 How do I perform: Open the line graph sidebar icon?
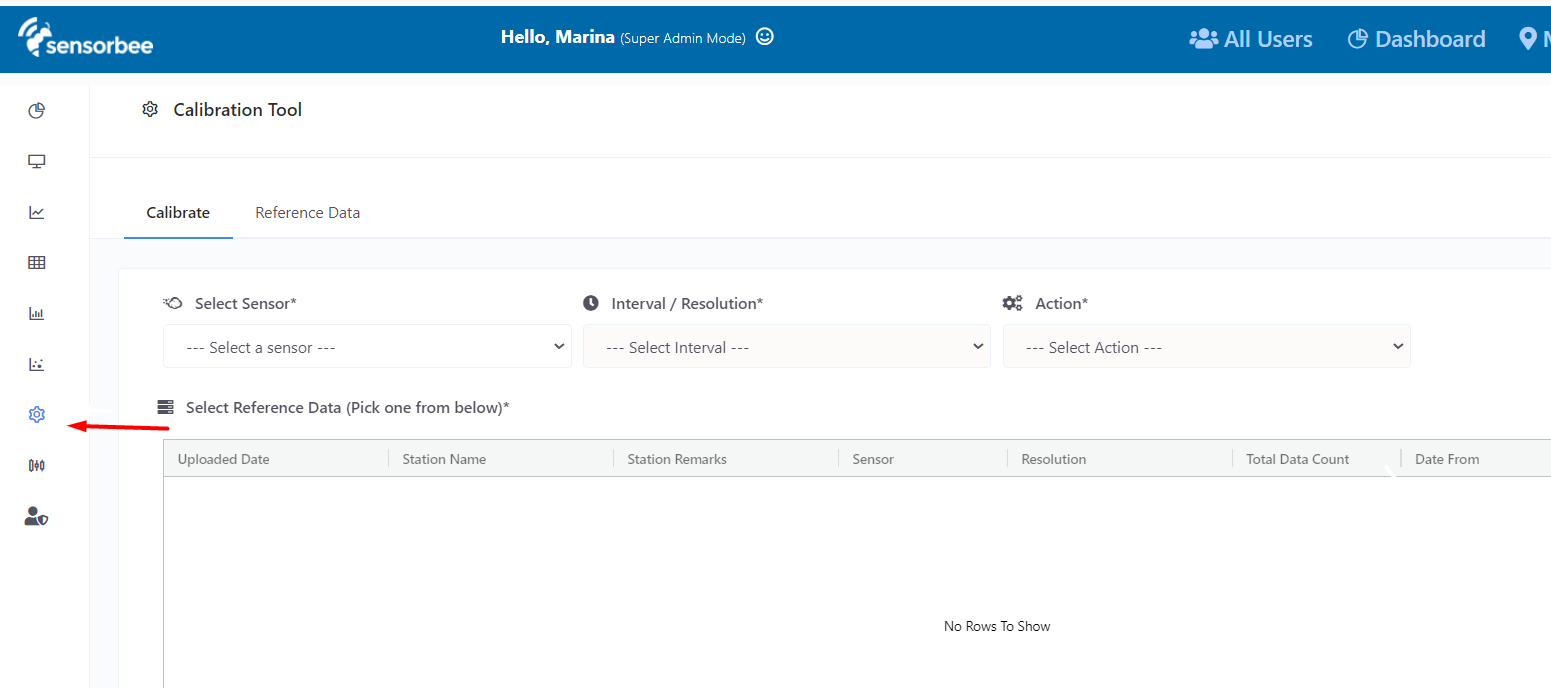pyautogui.click(x=37, y=212)
